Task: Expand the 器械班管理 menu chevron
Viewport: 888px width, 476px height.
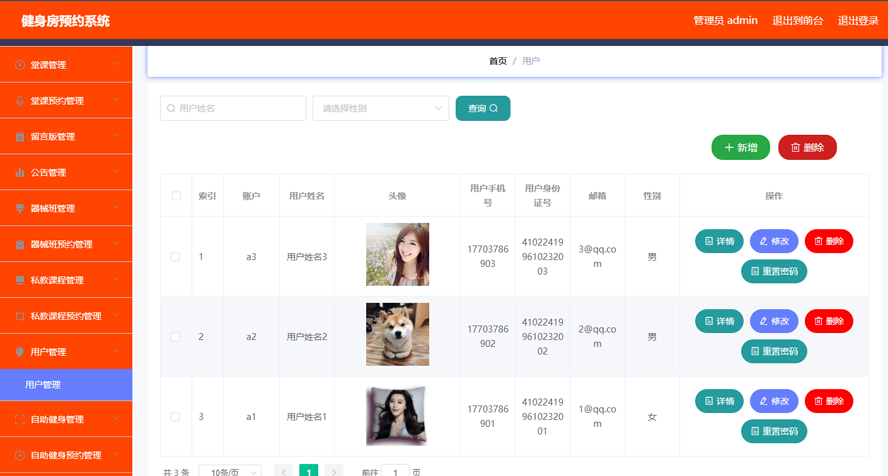Action: coord(116,207)
